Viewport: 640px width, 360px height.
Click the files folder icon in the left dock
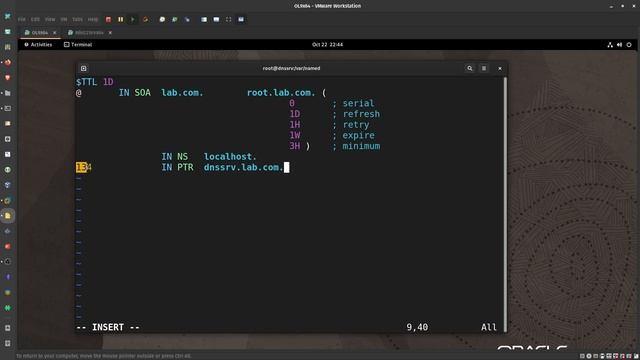tap(8, 93)
